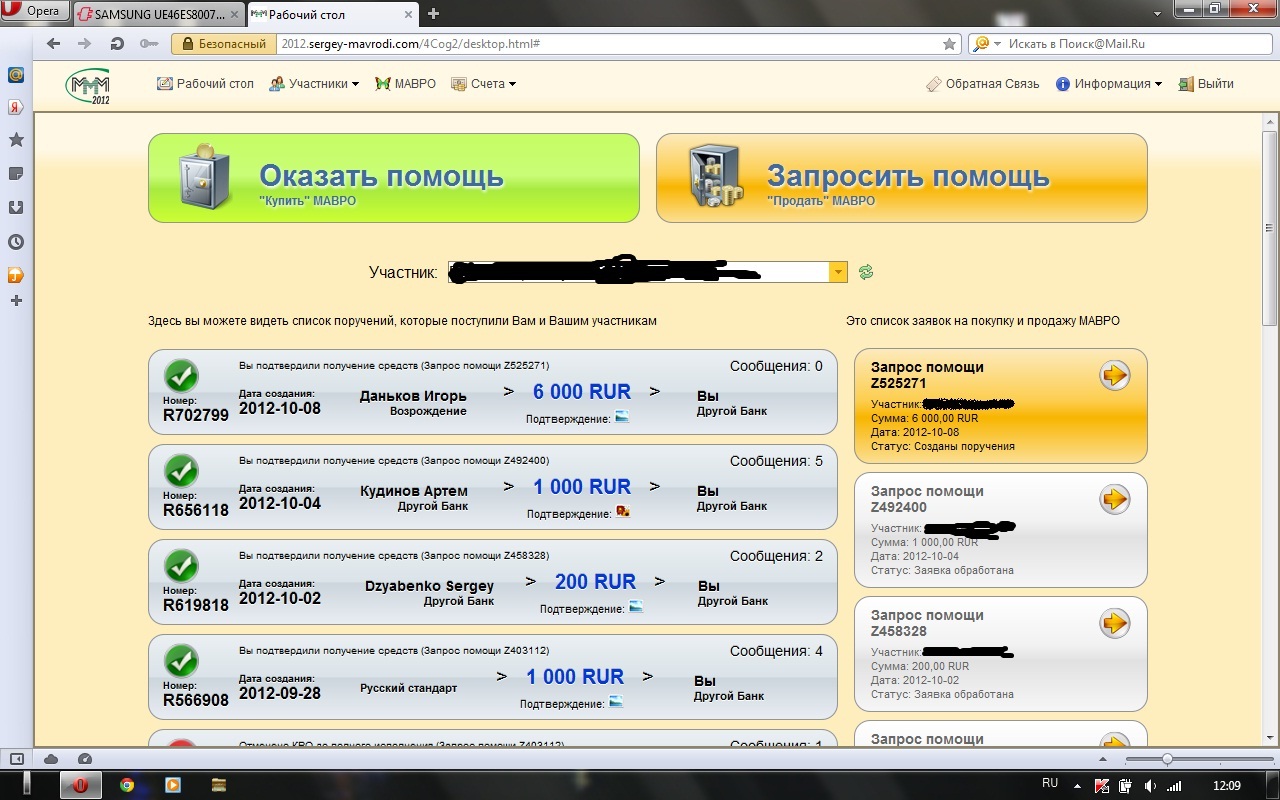This screenshot has width=1280, height=800.
Task: Open the Opera main menu
Action: tap(36, 11)
